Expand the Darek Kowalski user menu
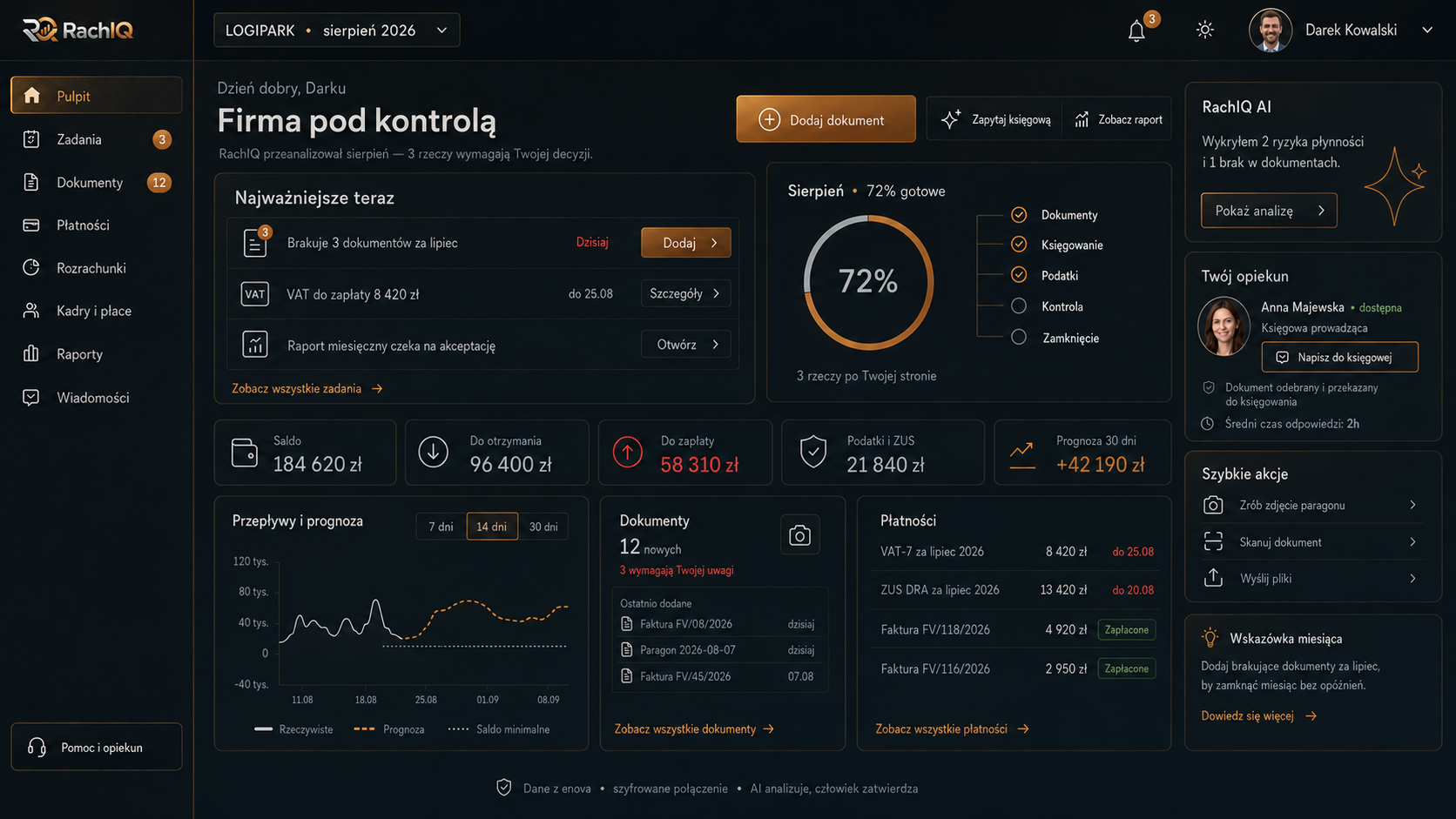1456x819 pixels. (1427, 30)
